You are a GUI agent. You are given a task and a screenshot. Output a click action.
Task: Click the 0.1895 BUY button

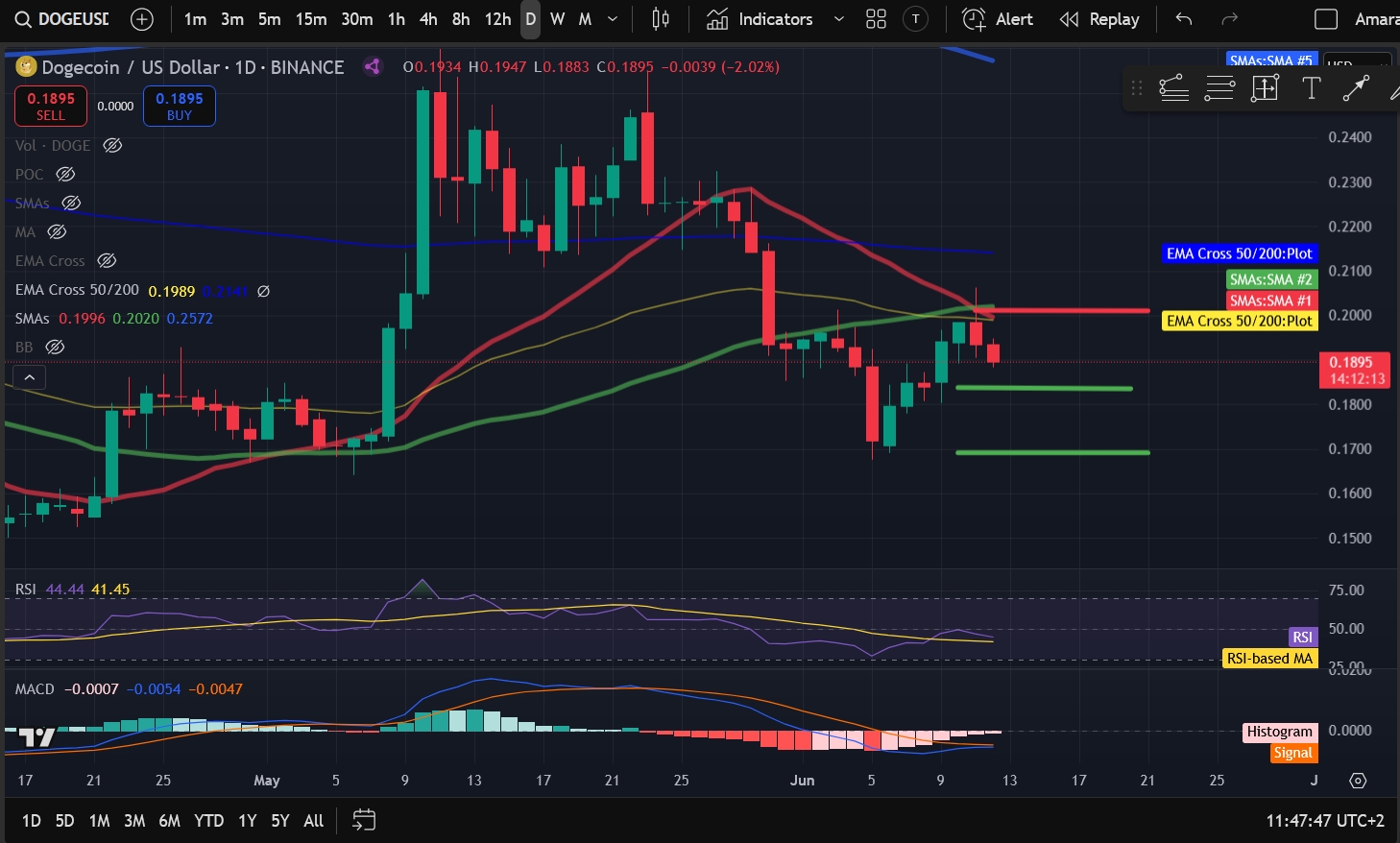(180, 106)
